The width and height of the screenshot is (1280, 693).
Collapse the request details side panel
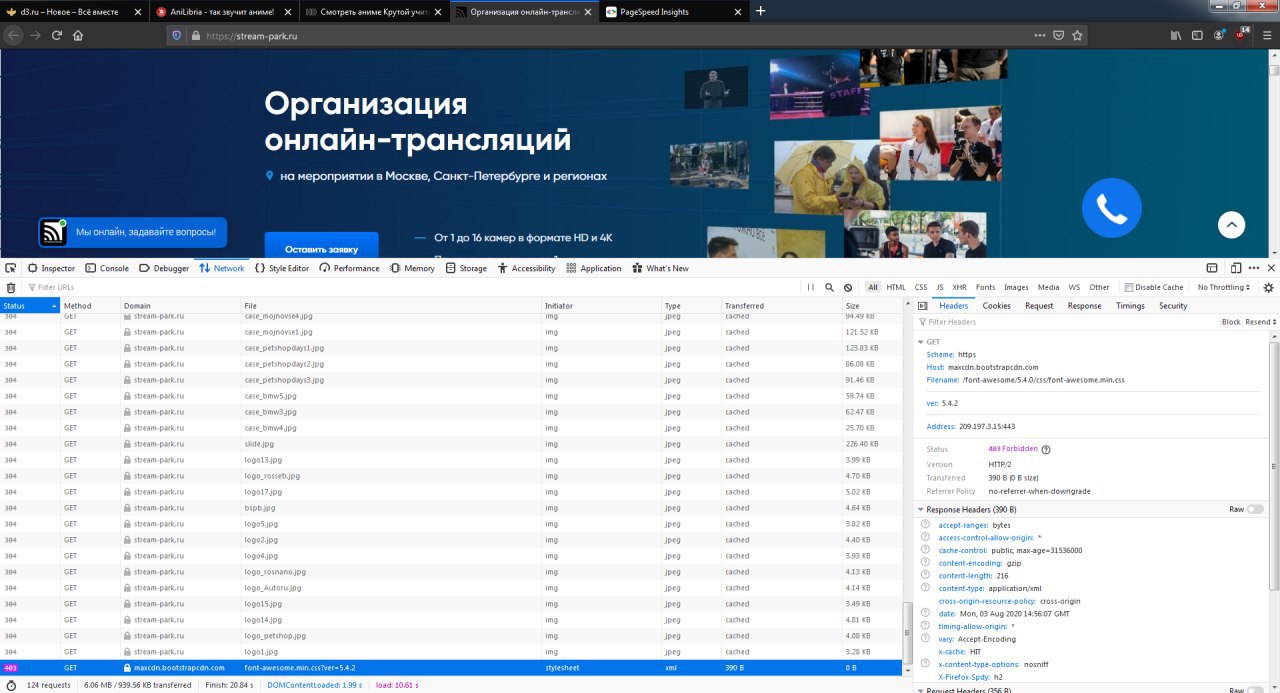coord(922,306)
